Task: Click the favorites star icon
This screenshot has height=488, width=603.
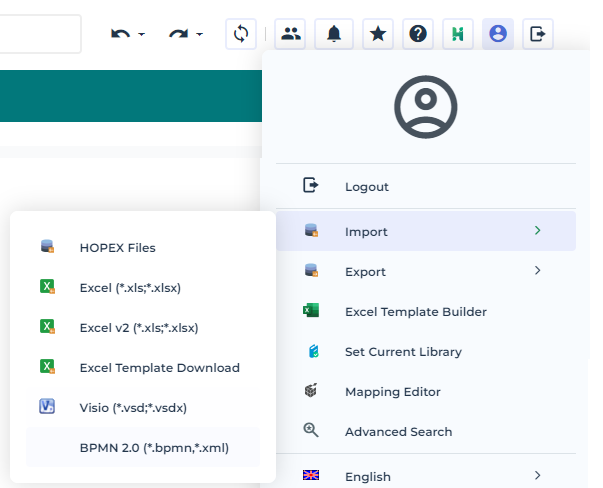Action: pyautogui.click(x=377, y=34)
